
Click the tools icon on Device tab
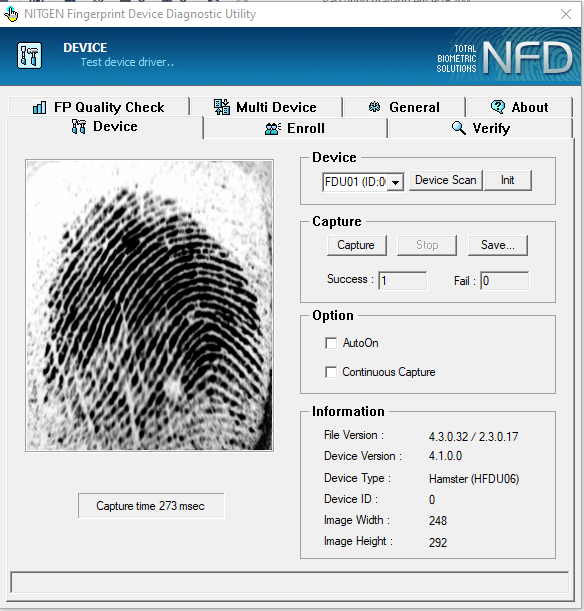(79, 127)
